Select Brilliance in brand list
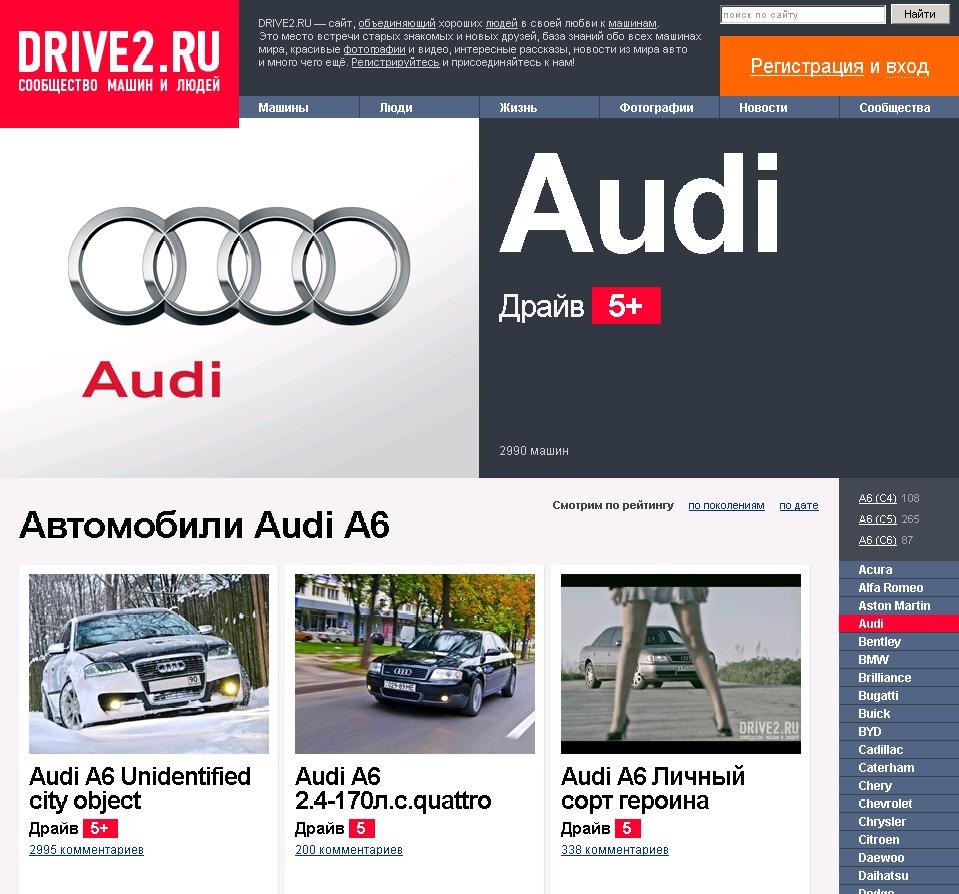 tap(899, 678)
